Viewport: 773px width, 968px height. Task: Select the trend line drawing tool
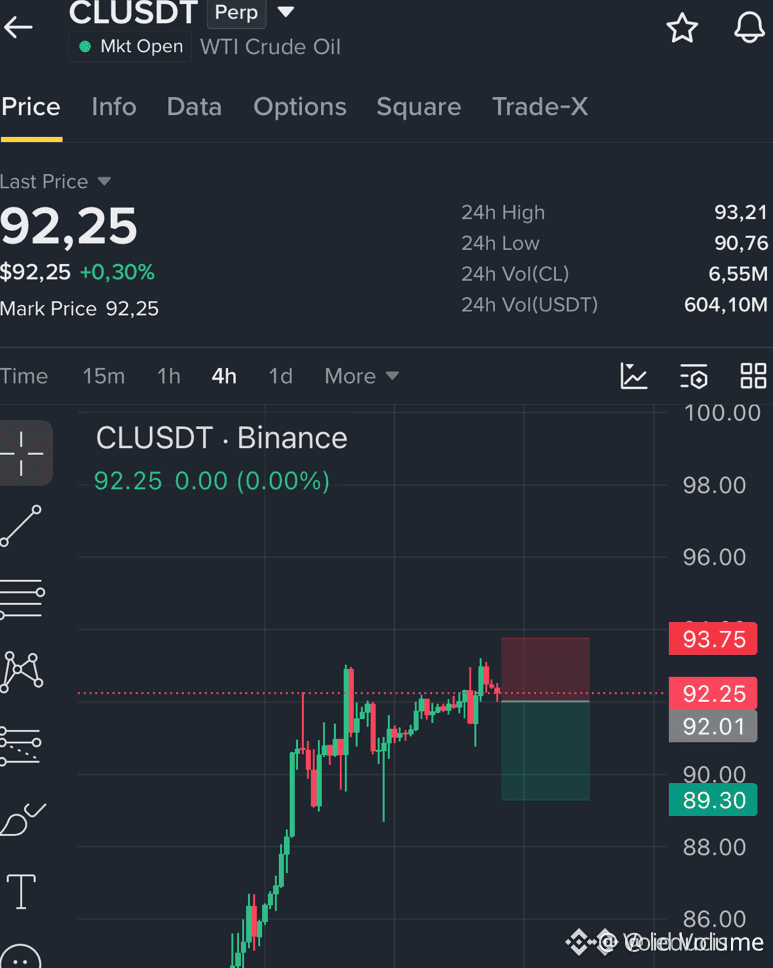click(x=21, y=526)
